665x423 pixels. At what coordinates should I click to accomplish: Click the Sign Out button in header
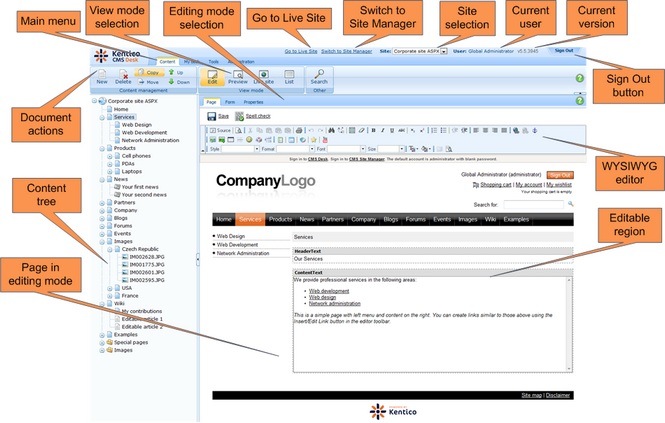[x=563, y=50]
